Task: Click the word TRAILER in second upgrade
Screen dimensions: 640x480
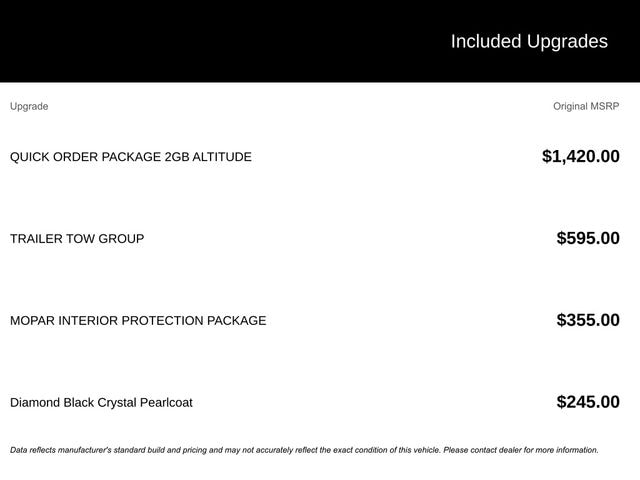Action: click(x=36, y=239)
